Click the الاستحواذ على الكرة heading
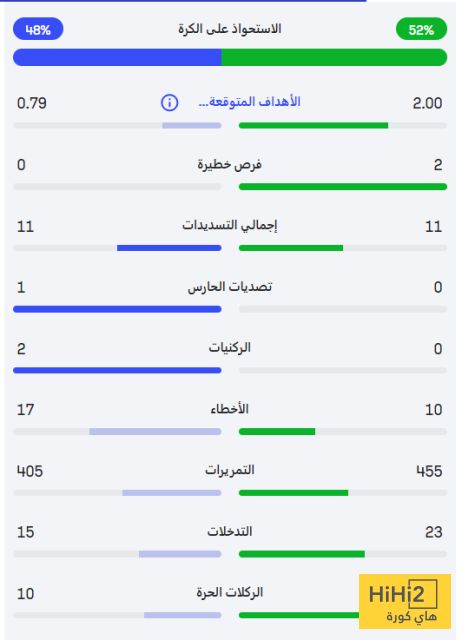The height and width of the screenshot is (640, 462). tap(229, 29)
